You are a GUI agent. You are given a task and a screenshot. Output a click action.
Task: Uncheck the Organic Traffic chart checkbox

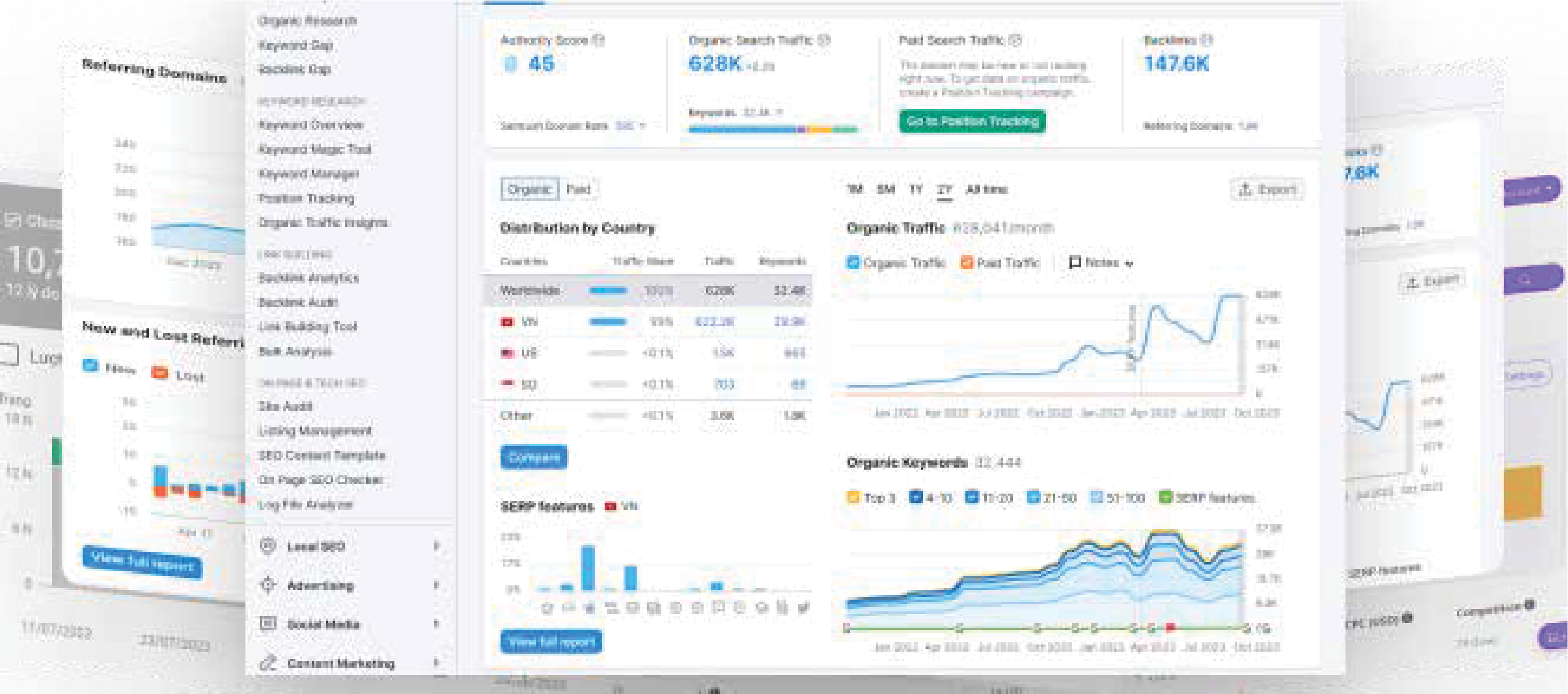click(x=853, y=263)
